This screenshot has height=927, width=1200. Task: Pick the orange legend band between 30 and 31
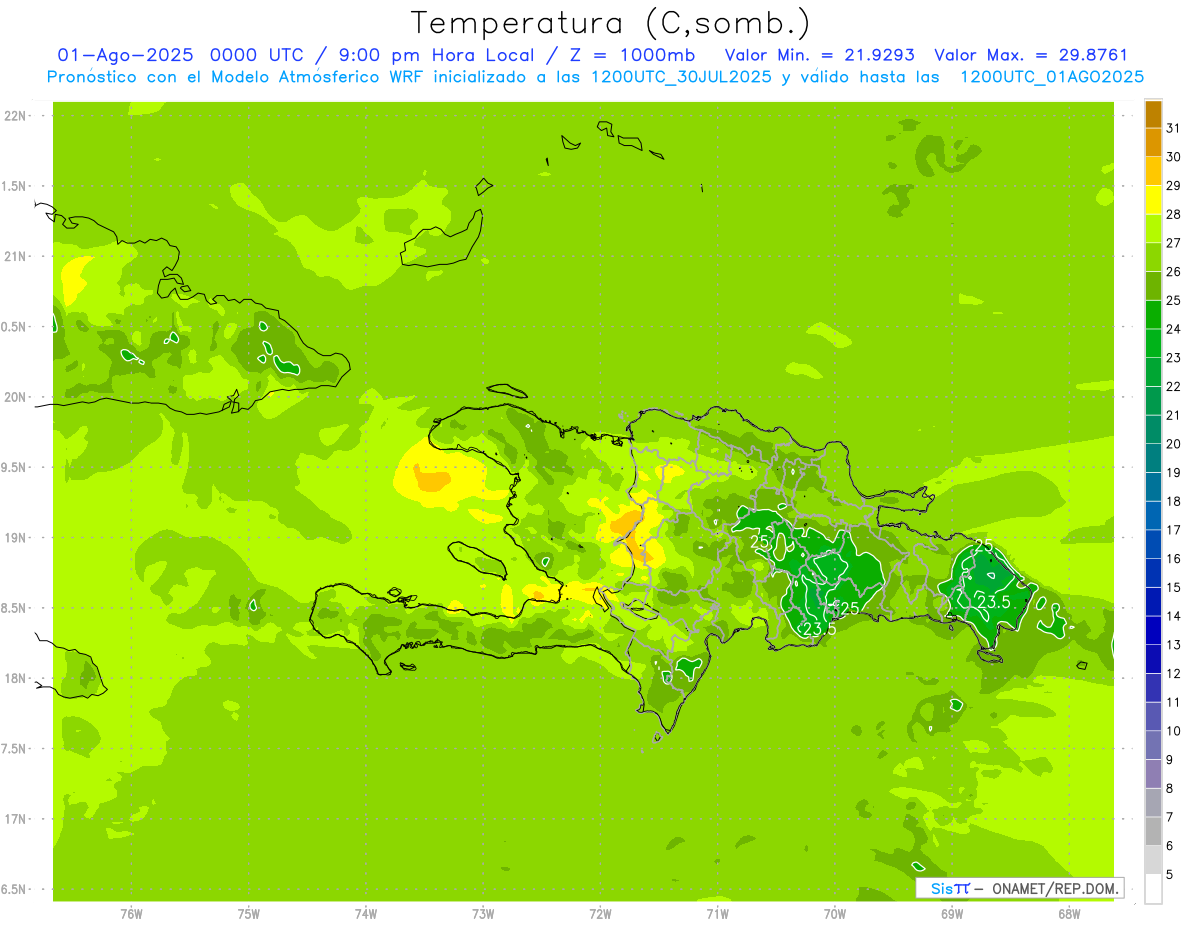pyautogui.click(x=1153, y=143)
